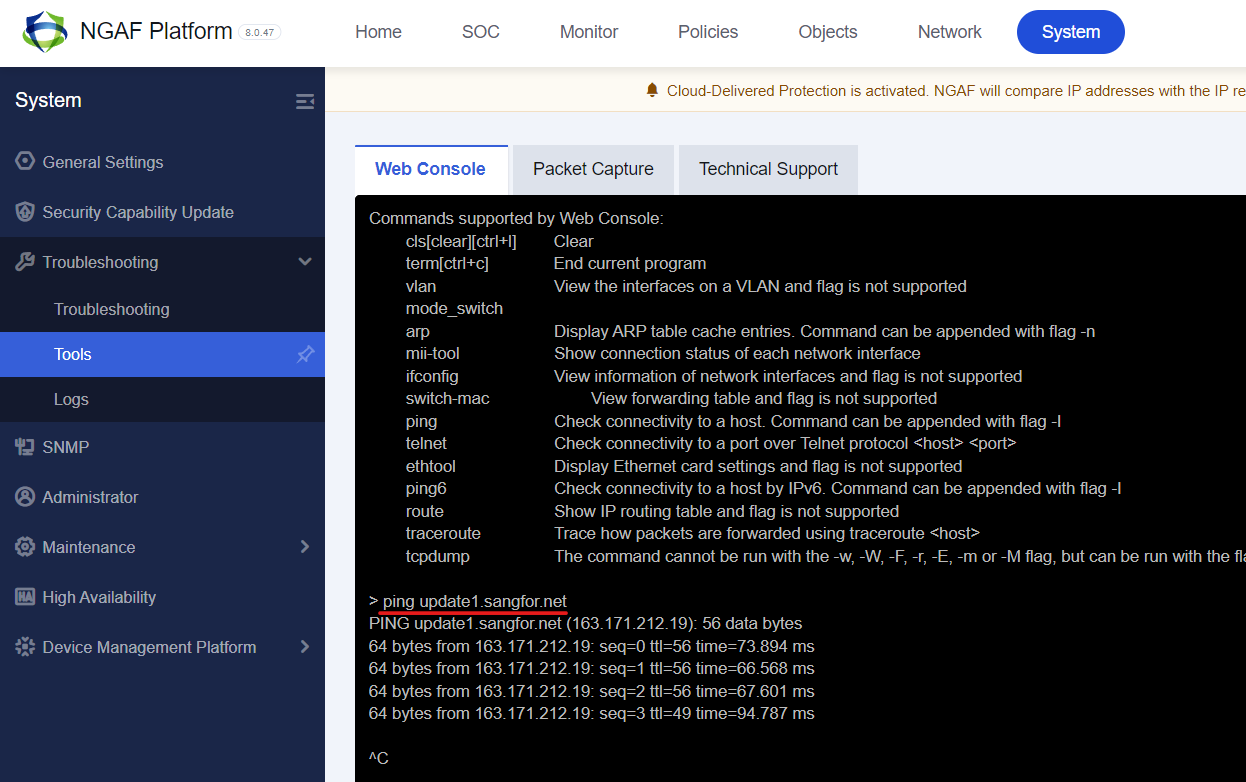Click the 'ifconfig' command in console list
The width and height of the screenshot is (1246, 782).
(432, 376)
